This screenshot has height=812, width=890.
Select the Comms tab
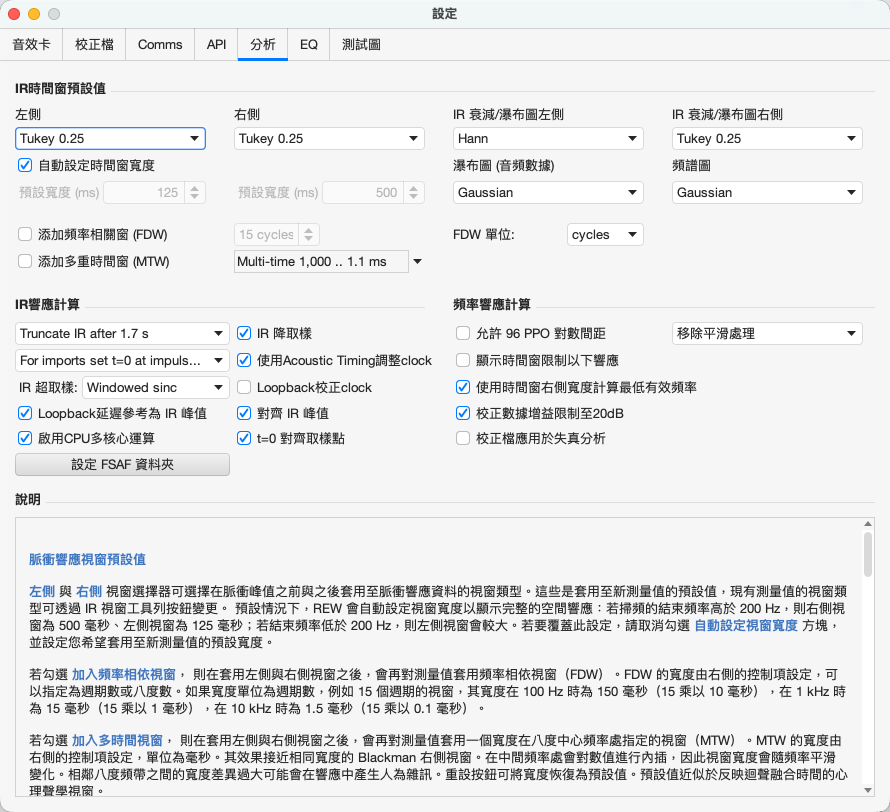[160, 44]
